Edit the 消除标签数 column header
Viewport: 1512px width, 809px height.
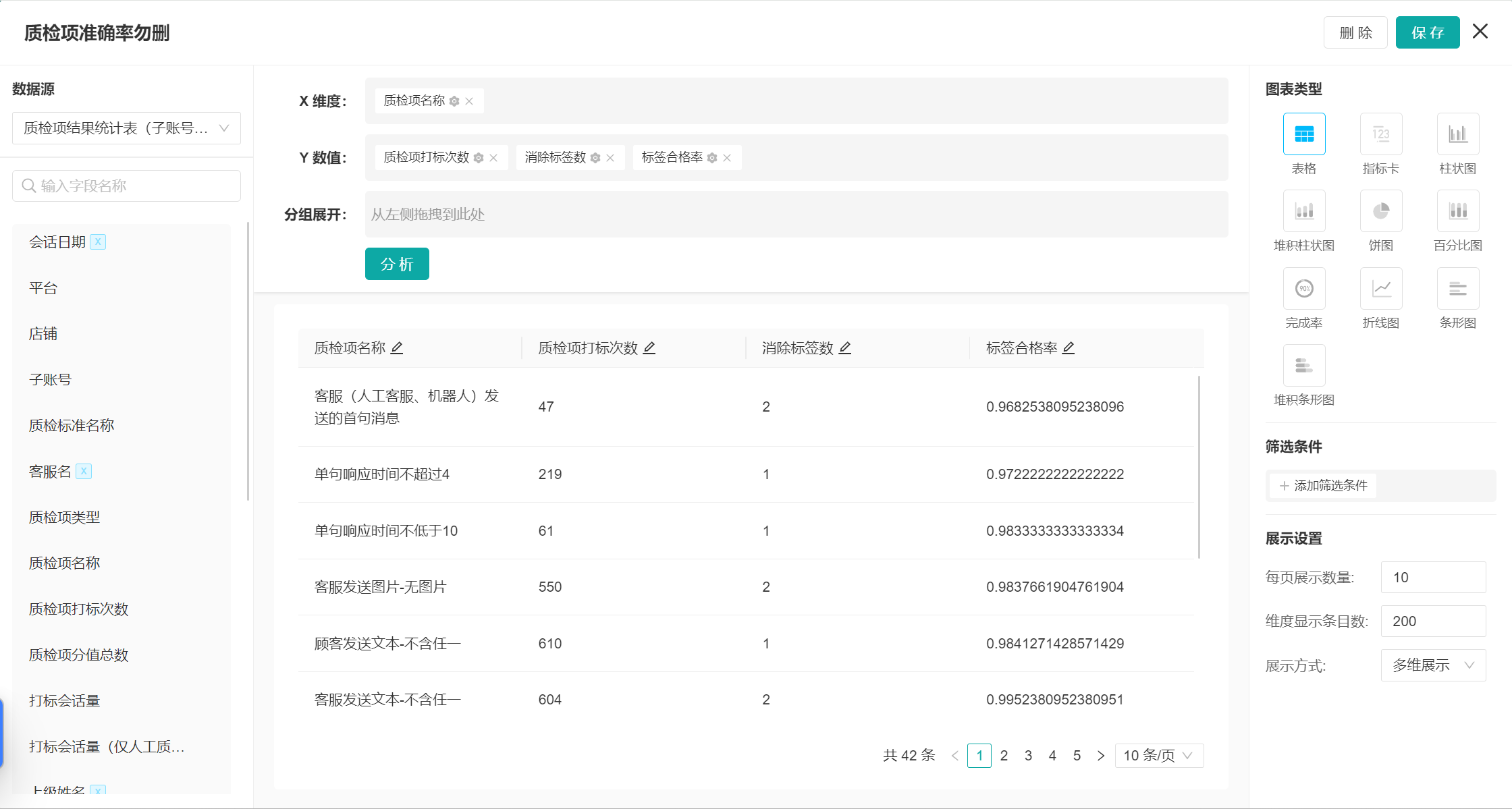point(845,347)
